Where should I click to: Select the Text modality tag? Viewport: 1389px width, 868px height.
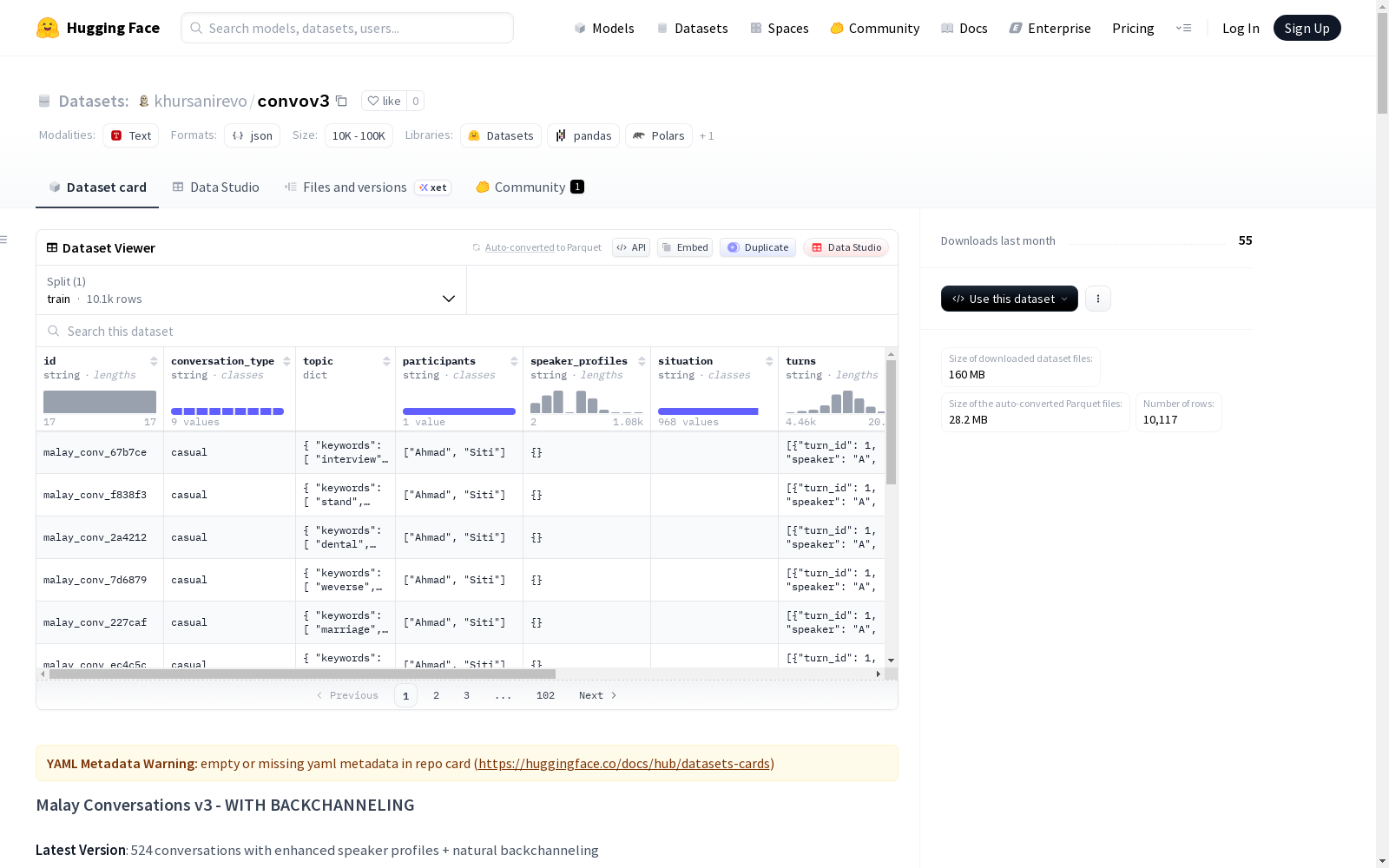[x=131, y=135]
